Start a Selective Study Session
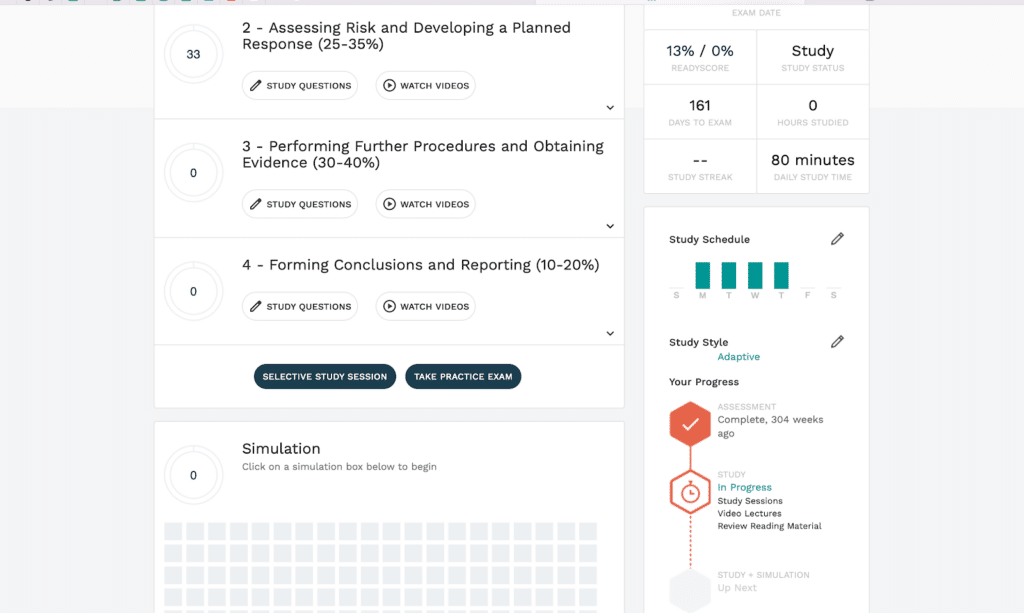The width and height of the screenshot is (1024, 613). [325, 377]
